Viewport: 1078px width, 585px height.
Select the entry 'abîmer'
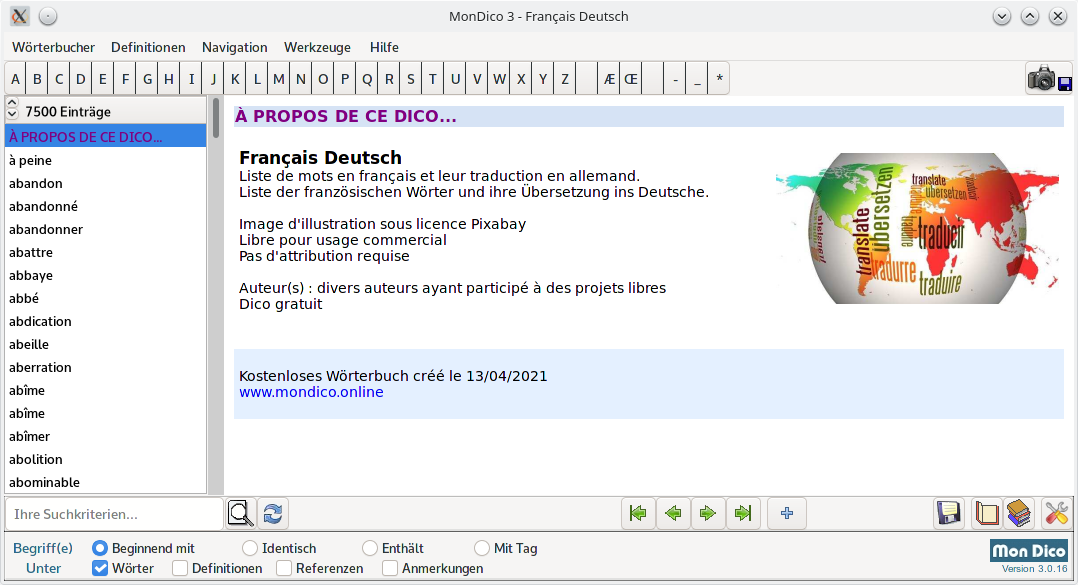(x=106, y=437)
